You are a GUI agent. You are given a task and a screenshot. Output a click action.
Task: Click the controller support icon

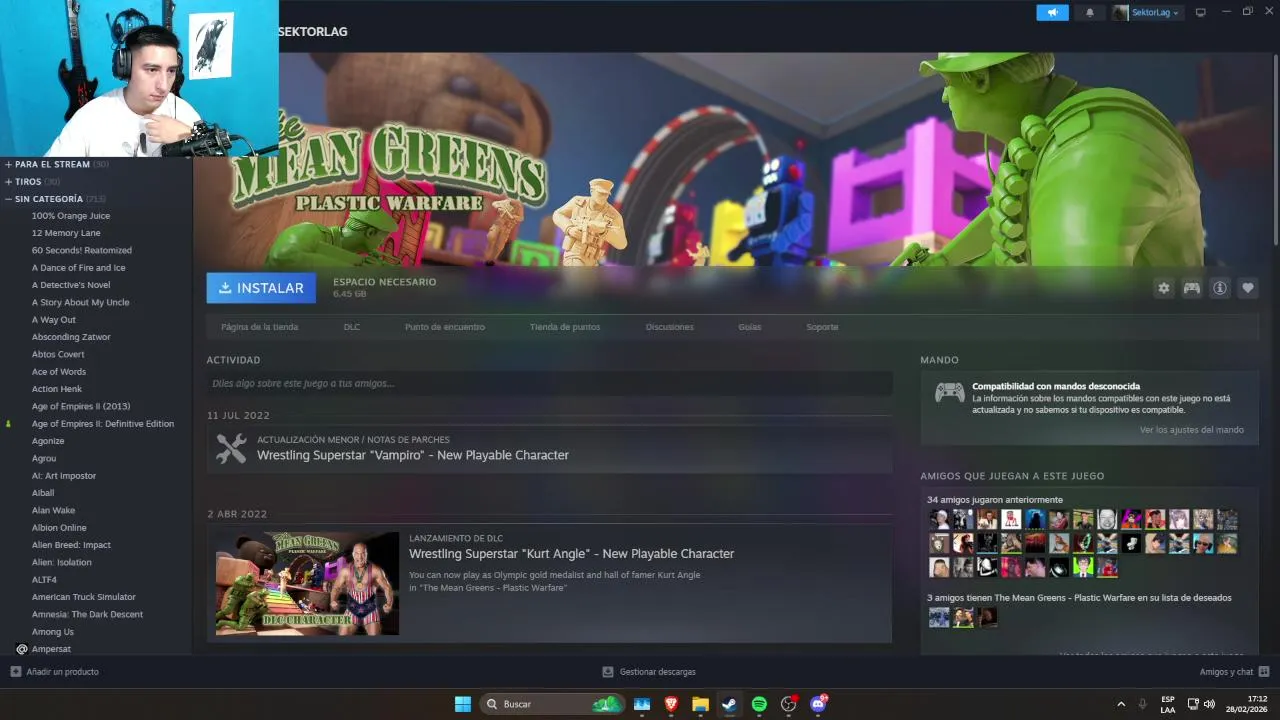(1192, 288)
